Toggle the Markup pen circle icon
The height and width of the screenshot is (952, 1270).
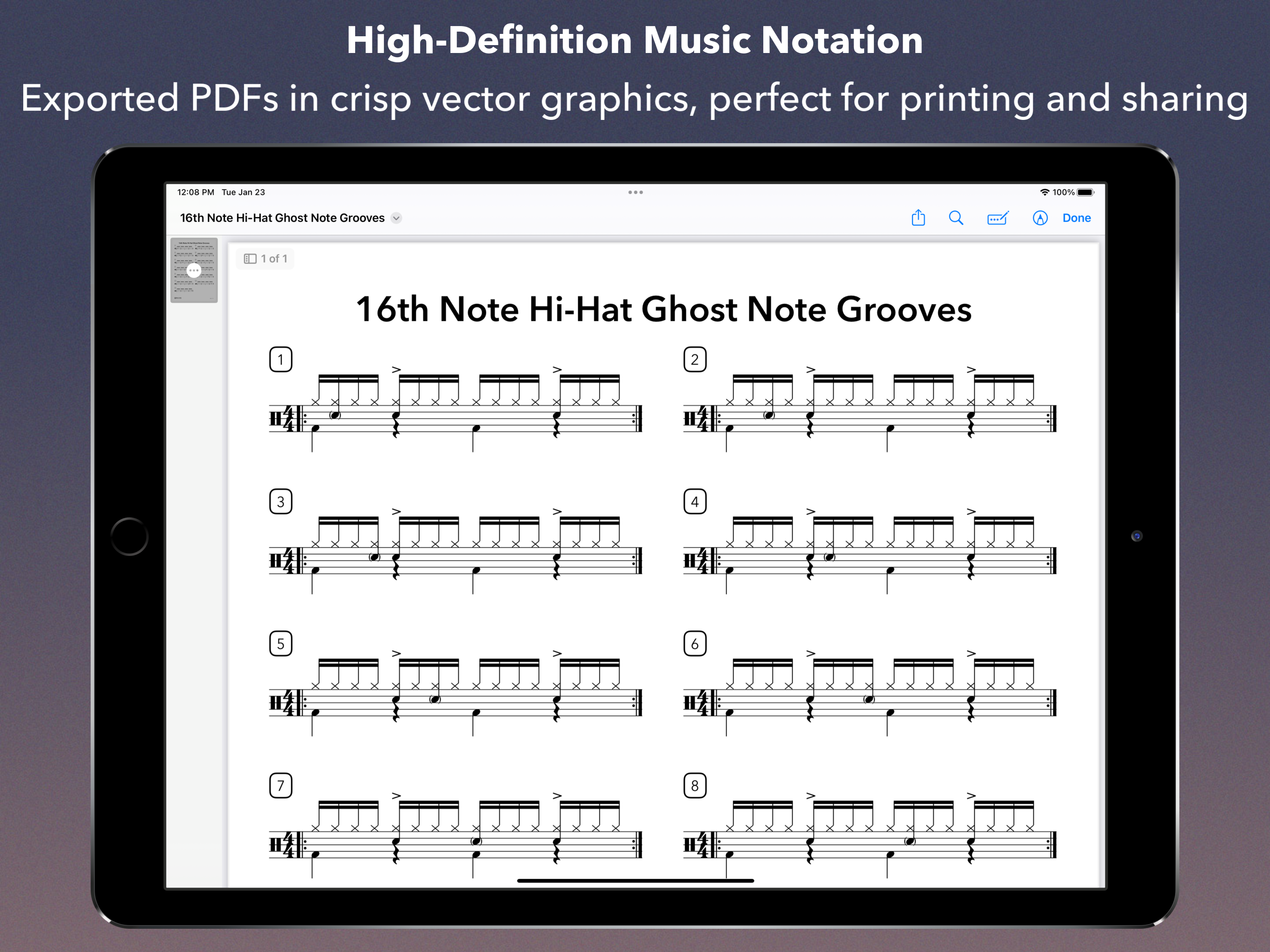[1040, 218]
